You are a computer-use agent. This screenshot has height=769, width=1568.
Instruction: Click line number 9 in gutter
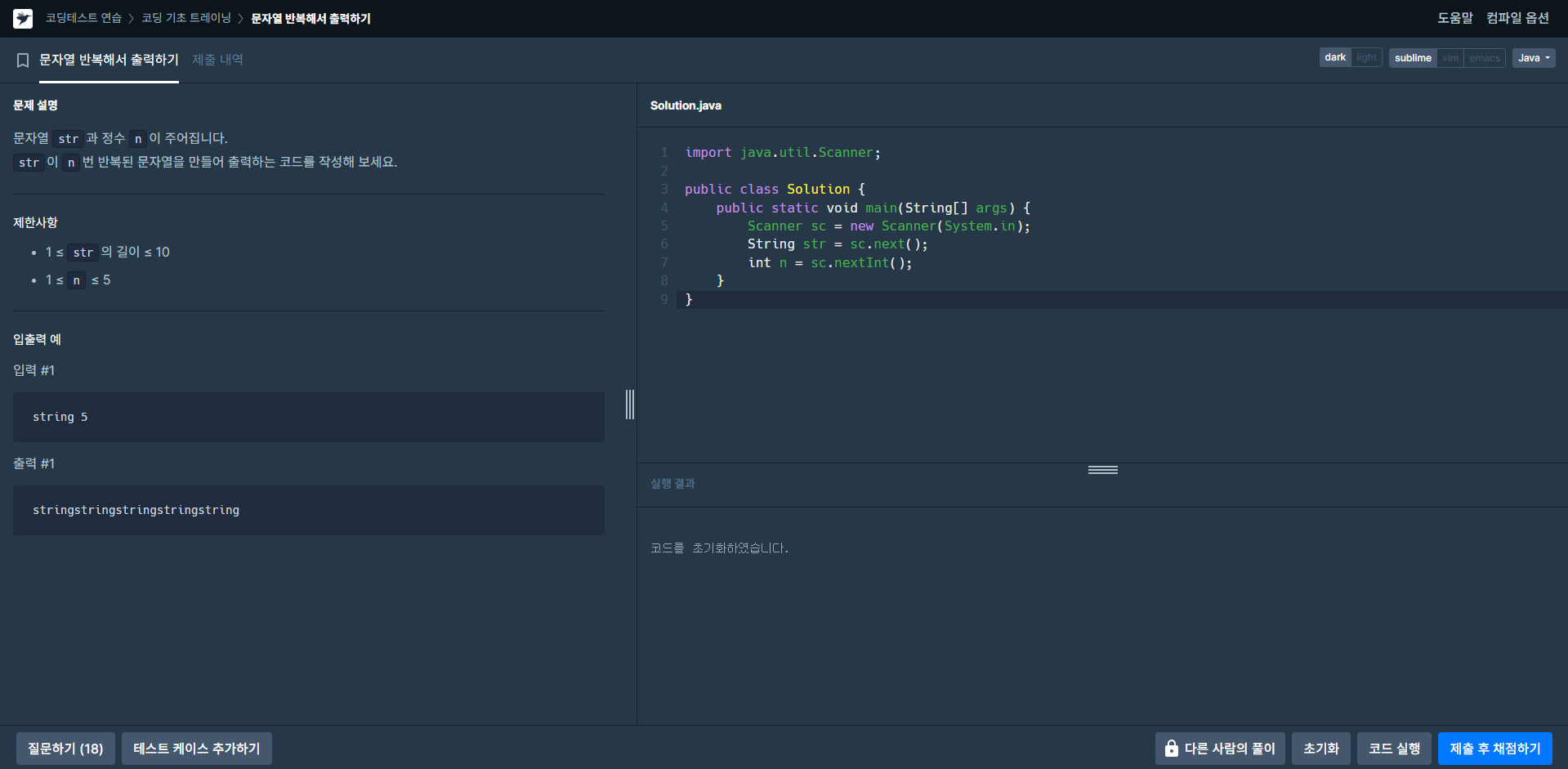[x=664, y=300]
